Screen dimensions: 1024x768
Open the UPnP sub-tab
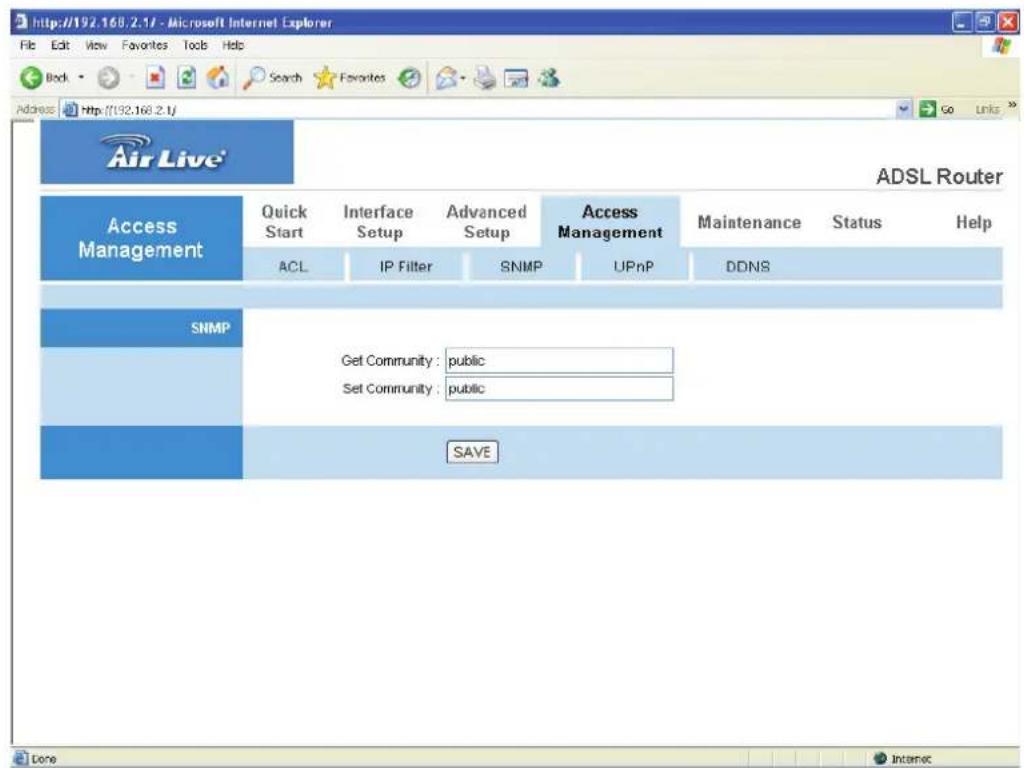(x=633, y=266)
